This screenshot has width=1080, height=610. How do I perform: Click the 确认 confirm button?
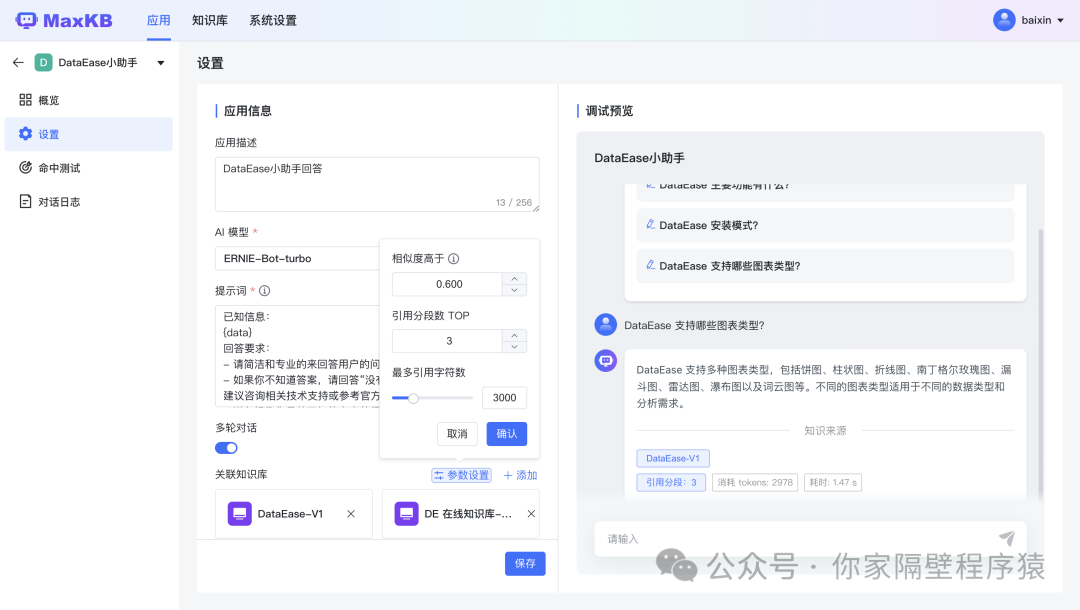click(506, 433)
